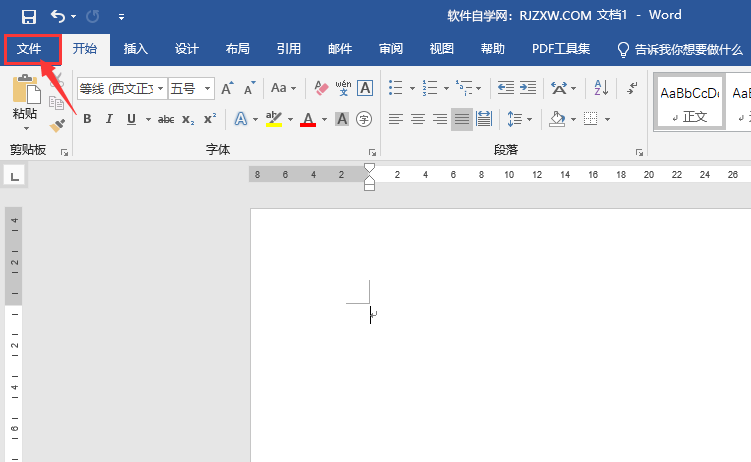Open the 视图 (View) tab

442,49
